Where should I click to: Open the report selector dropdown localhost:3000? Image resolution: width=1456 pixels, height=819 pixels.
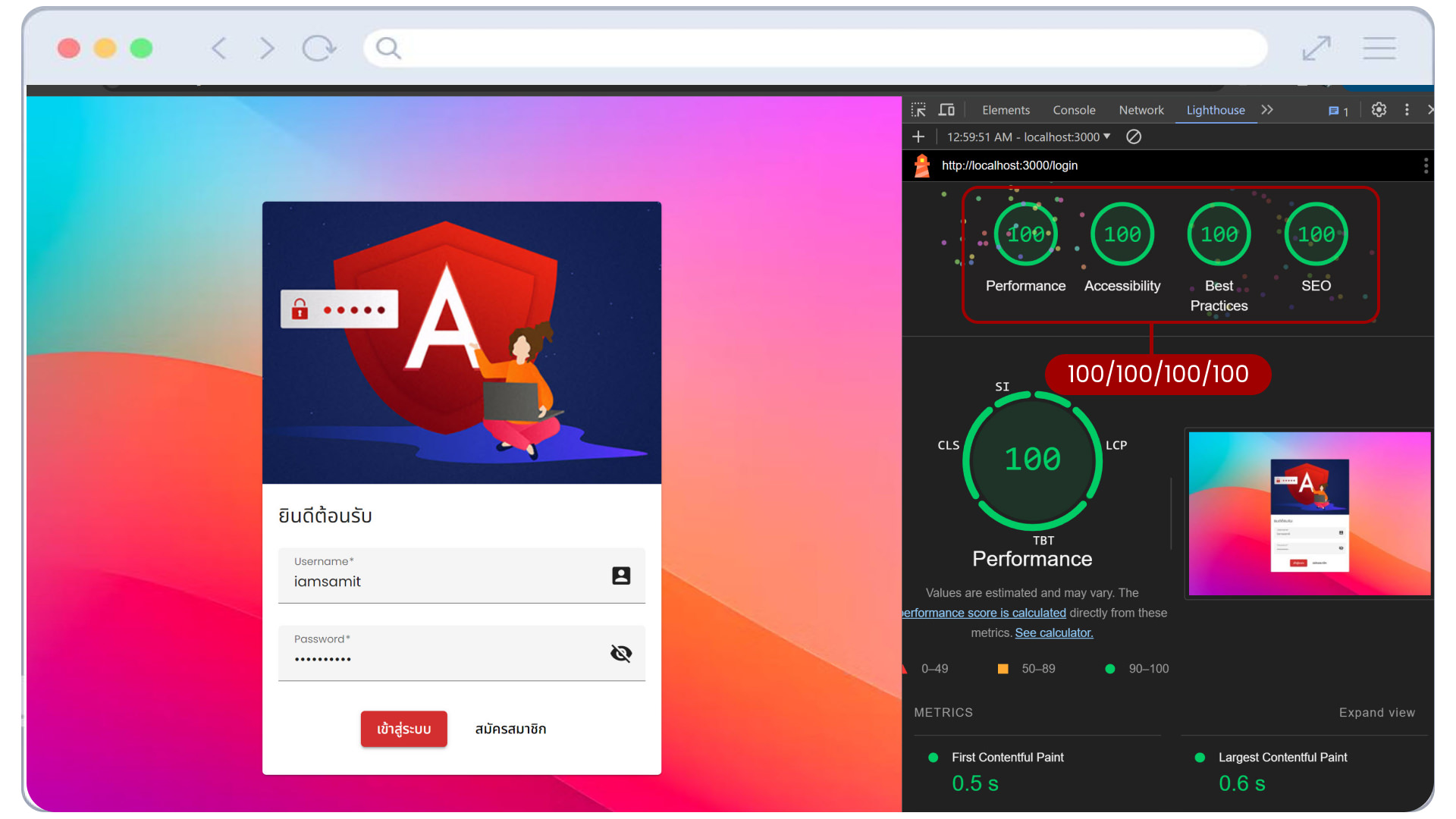tap(1028, 136)
